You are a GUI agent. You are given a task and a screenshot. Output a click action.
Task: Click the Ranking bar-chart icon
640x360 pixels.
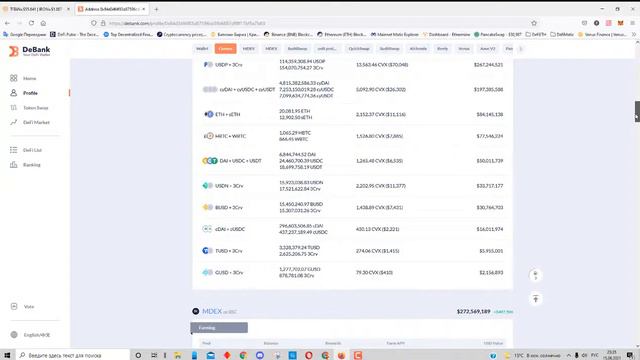(x=13, y=164)
